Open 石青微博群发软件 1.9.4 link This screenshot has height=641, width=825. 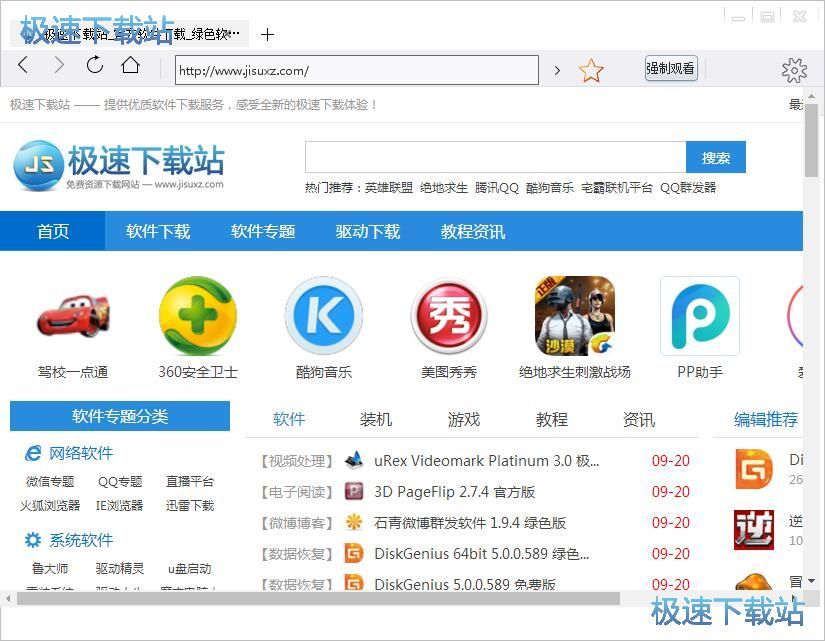[x=470, y=523]
